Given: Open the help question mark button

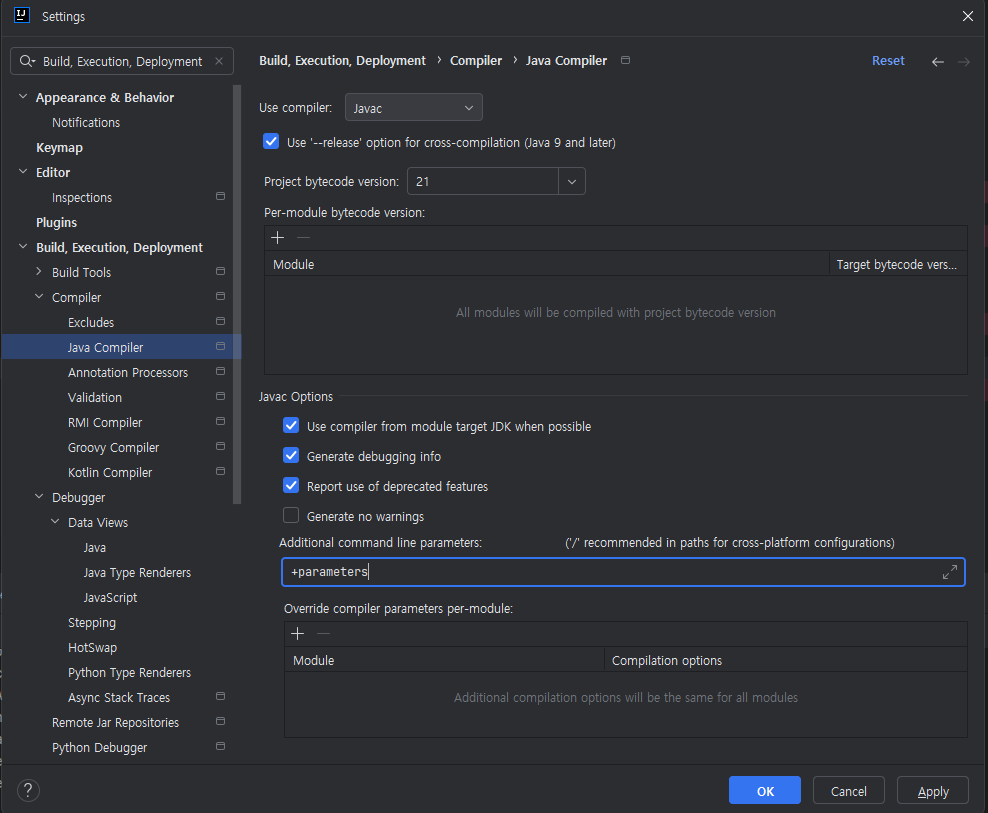Looking at the screenshot, I should [x=29, y=790].
